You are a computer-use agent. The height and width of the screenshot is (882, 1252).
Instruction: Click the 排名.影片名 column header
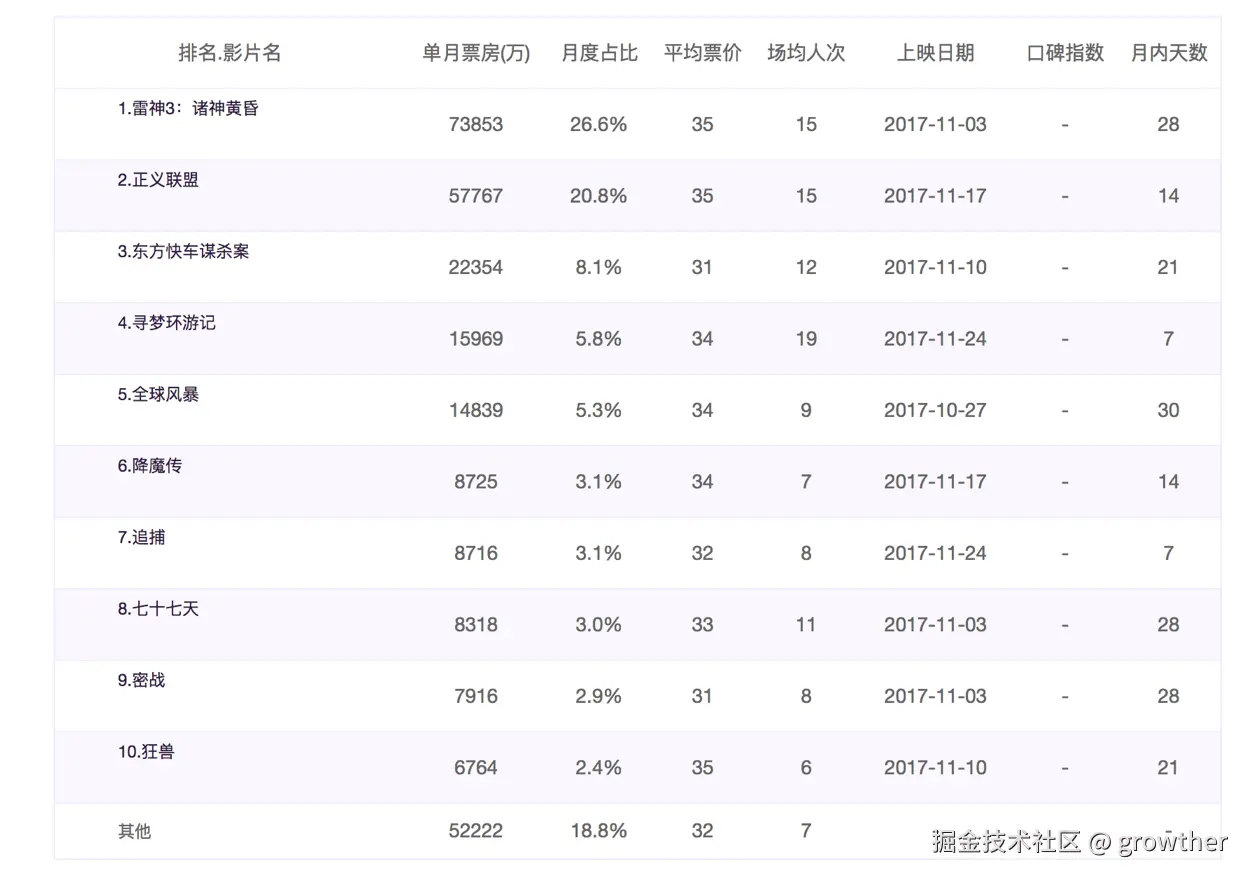click(230, 53)
